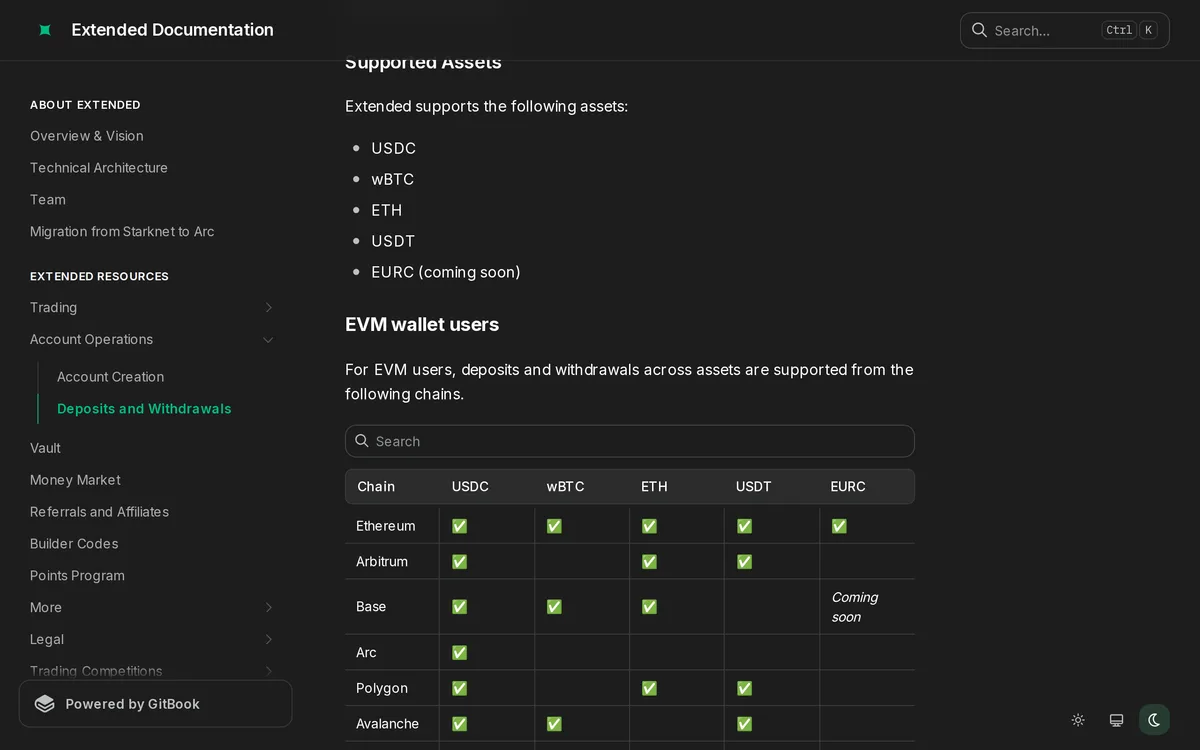Click the header Search box

tap(1065, 30)
